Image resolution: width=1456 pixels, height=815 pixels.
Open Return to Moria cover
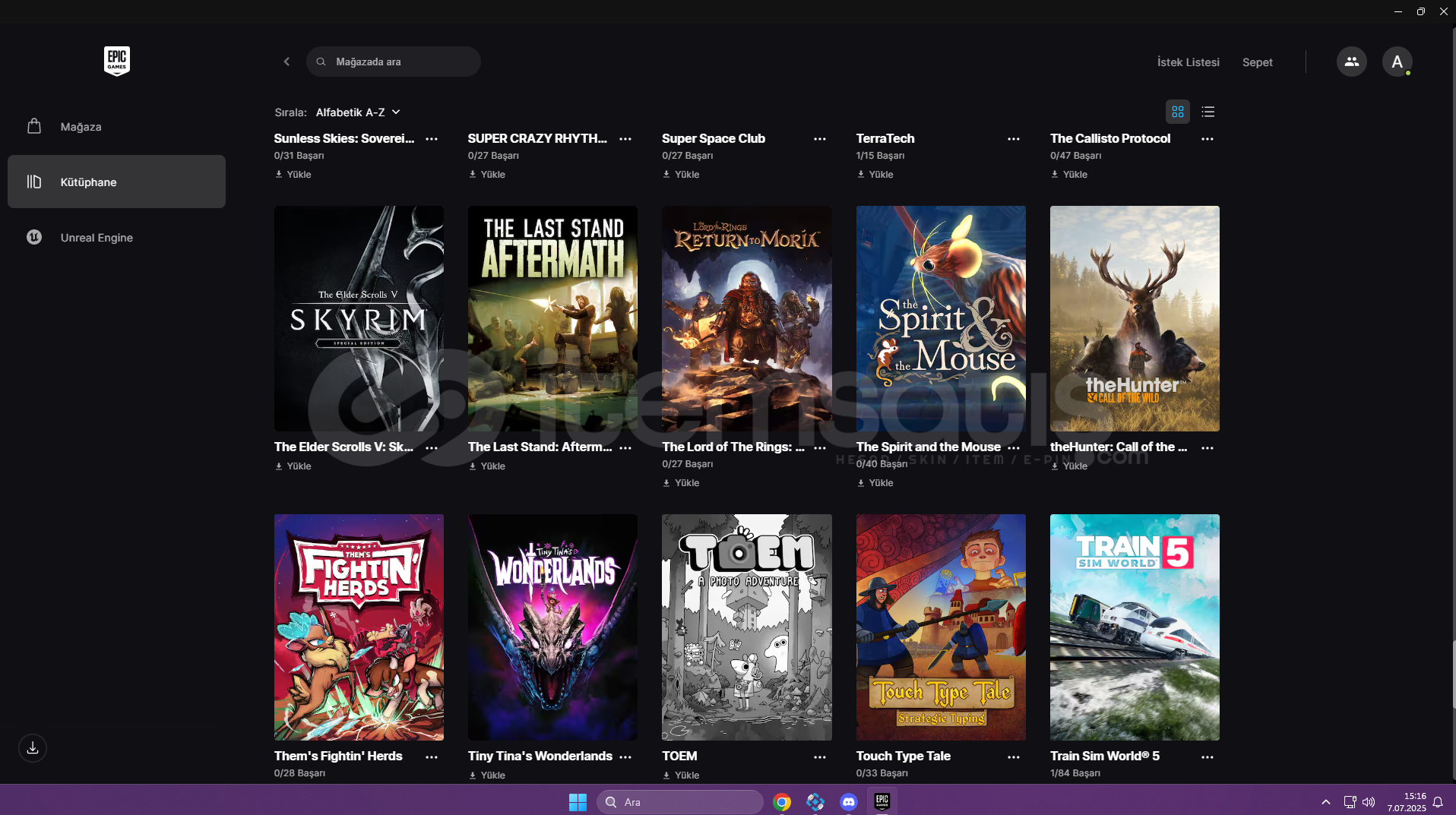point(747,318)
